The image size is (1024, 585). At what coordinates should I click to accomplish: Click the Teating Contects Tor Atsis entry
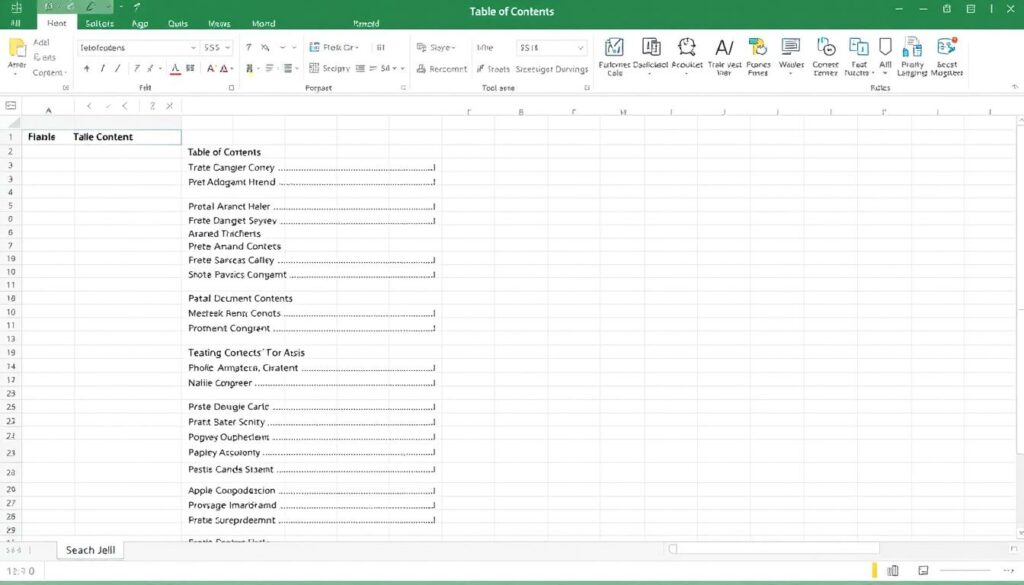tap(246, 353)
